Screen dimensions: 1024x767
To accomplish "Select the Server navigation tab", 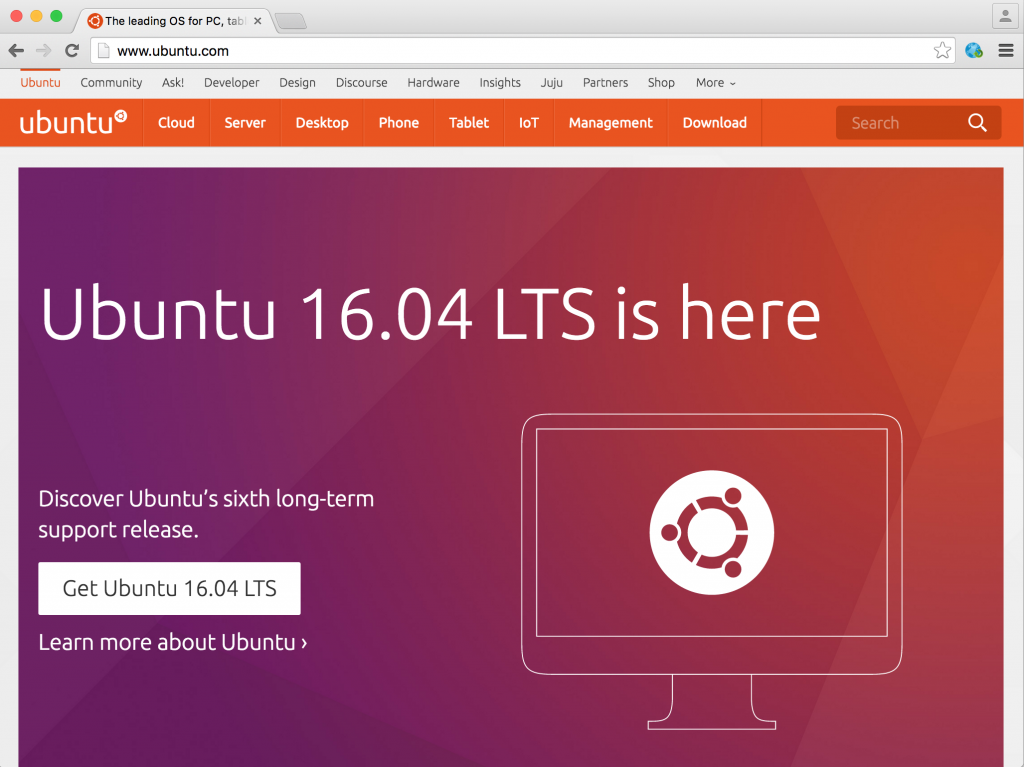I will coord(245,122).
